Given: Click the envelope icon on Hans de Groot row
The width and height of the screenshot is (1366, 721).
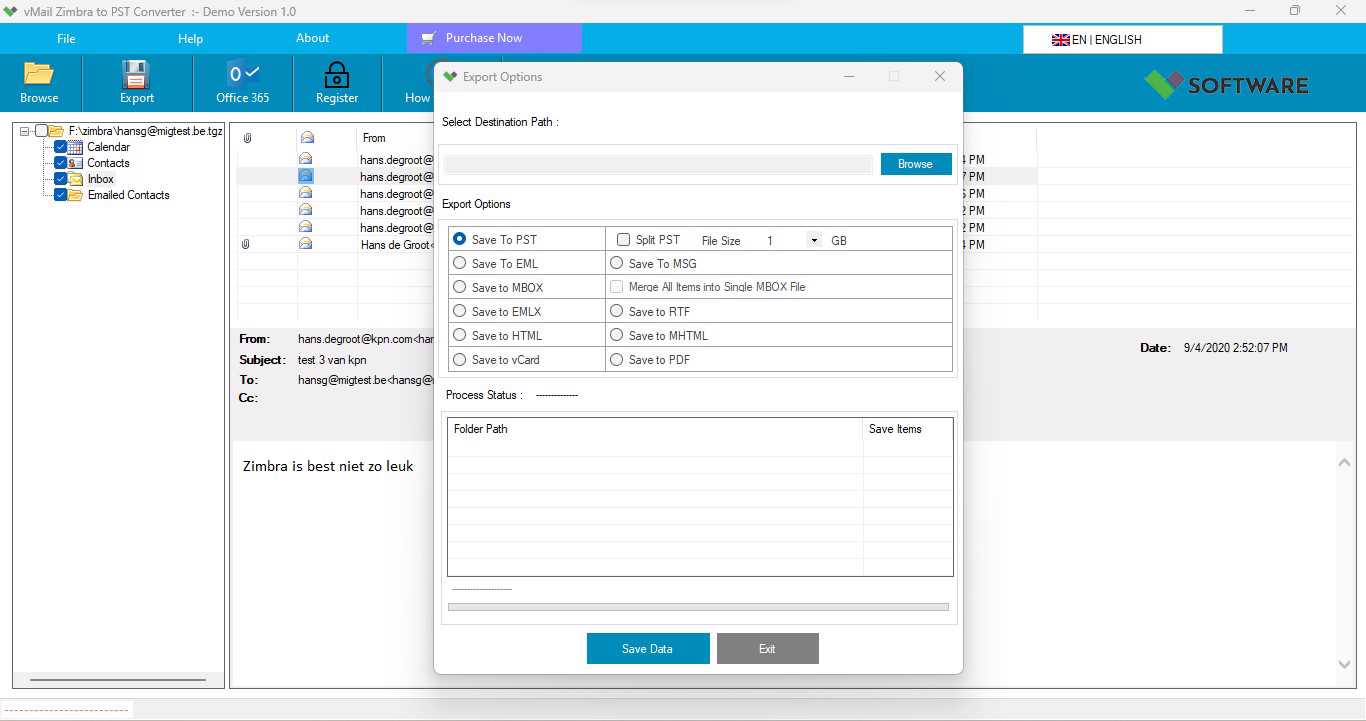Looking at the screenshot, I should coord(306,244).
